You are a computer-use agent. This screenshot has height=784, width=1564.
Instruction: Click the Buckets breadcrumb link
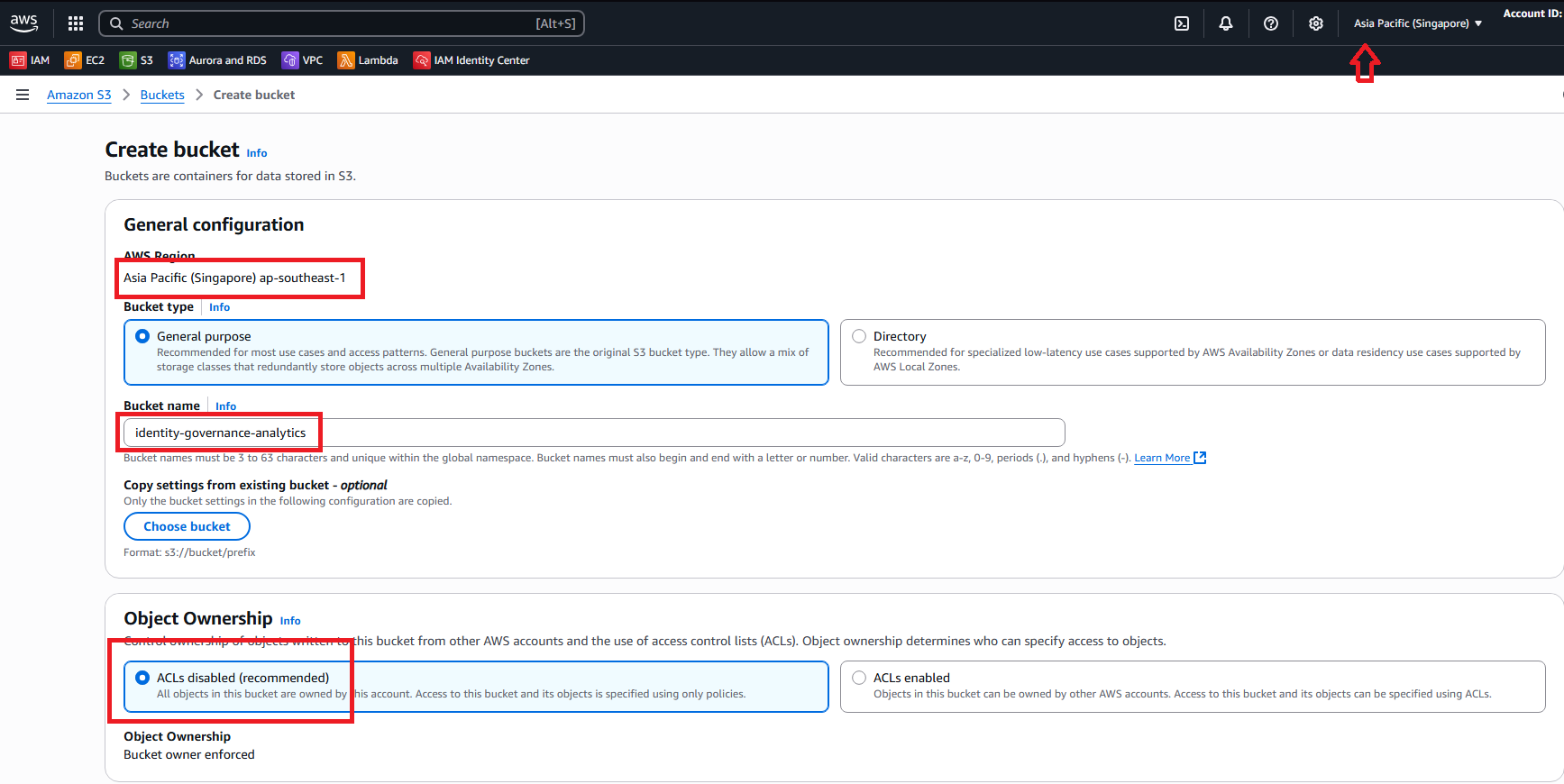[x=162, y=95]
